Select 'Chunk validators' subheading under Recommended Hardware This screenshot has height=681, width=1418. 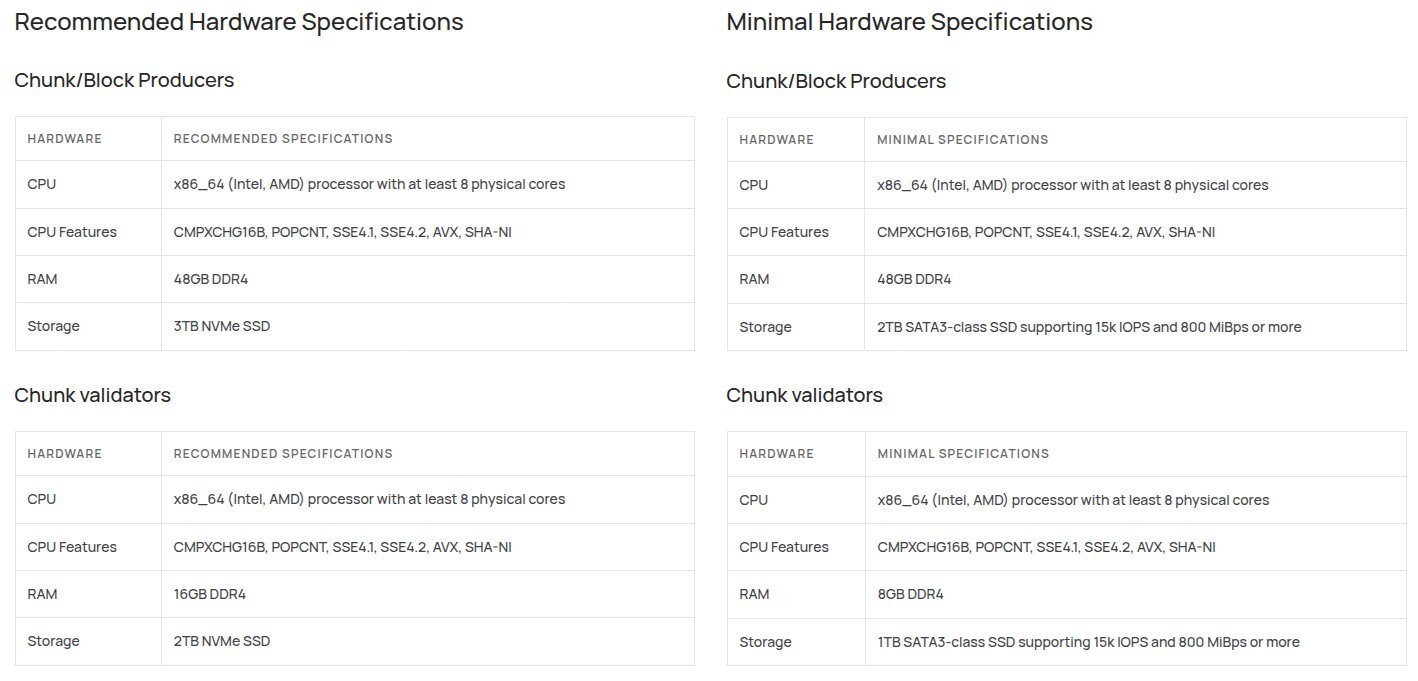coord(92,395)
